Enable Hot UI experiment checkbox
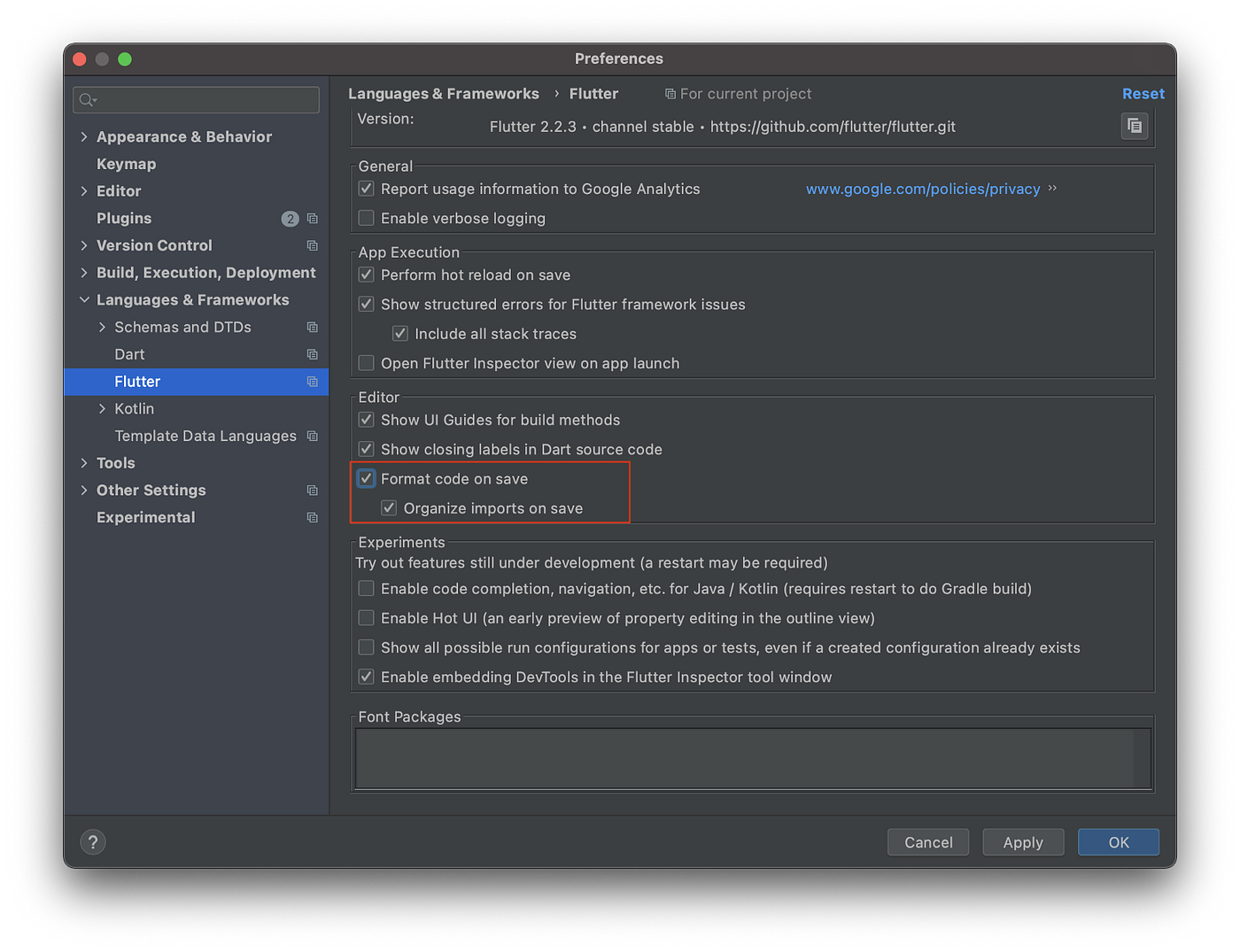 [366, 618]
